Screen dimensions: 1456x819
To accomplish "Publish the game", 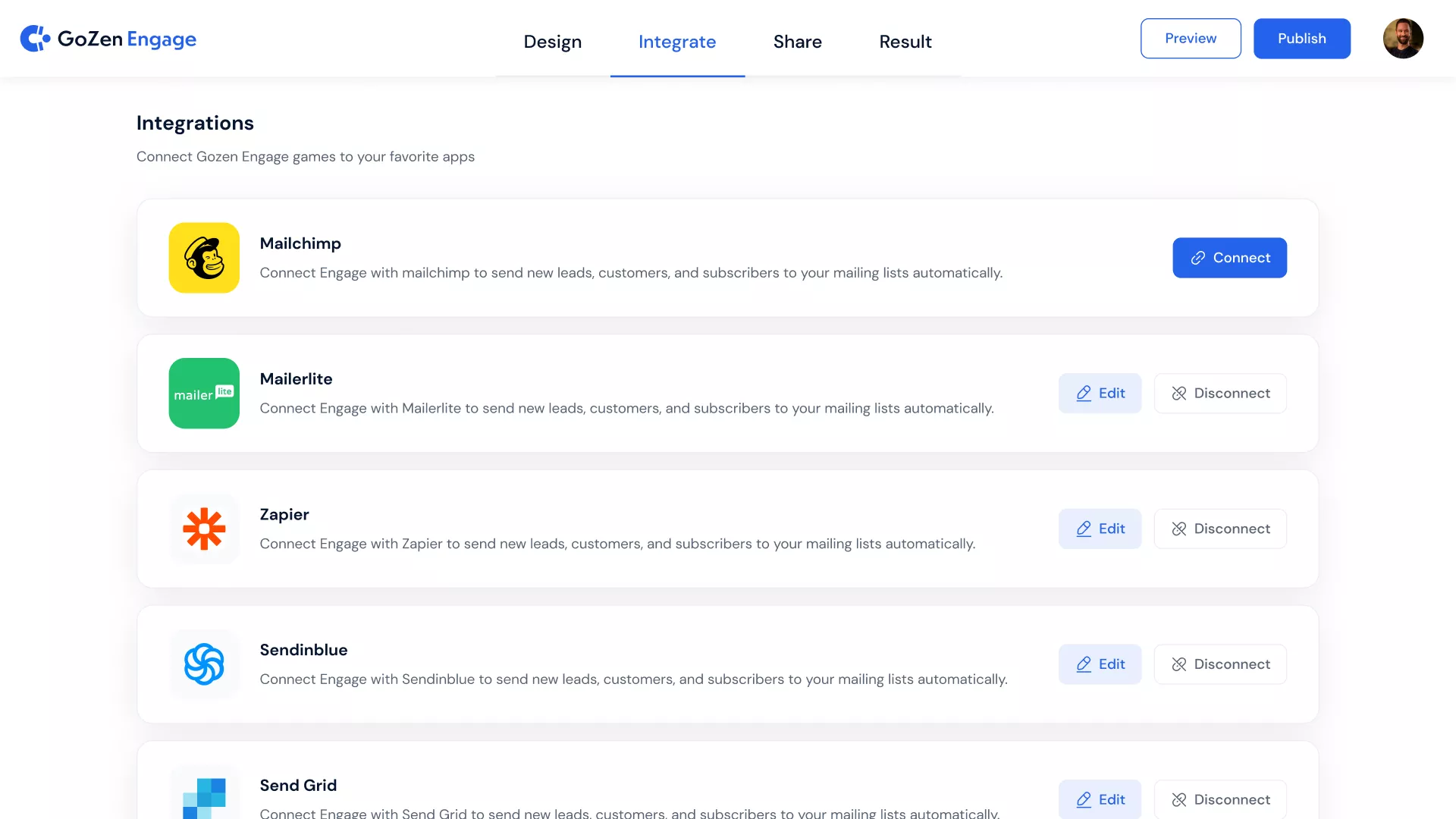I will tap(1301, 39).
